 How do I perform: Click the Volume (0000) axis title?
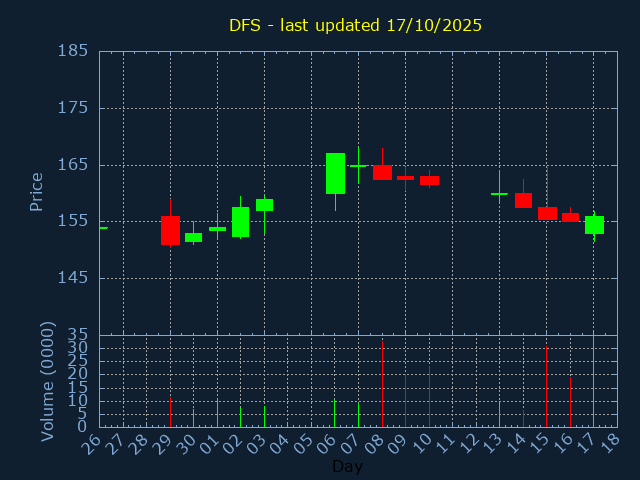click(47, 381)
